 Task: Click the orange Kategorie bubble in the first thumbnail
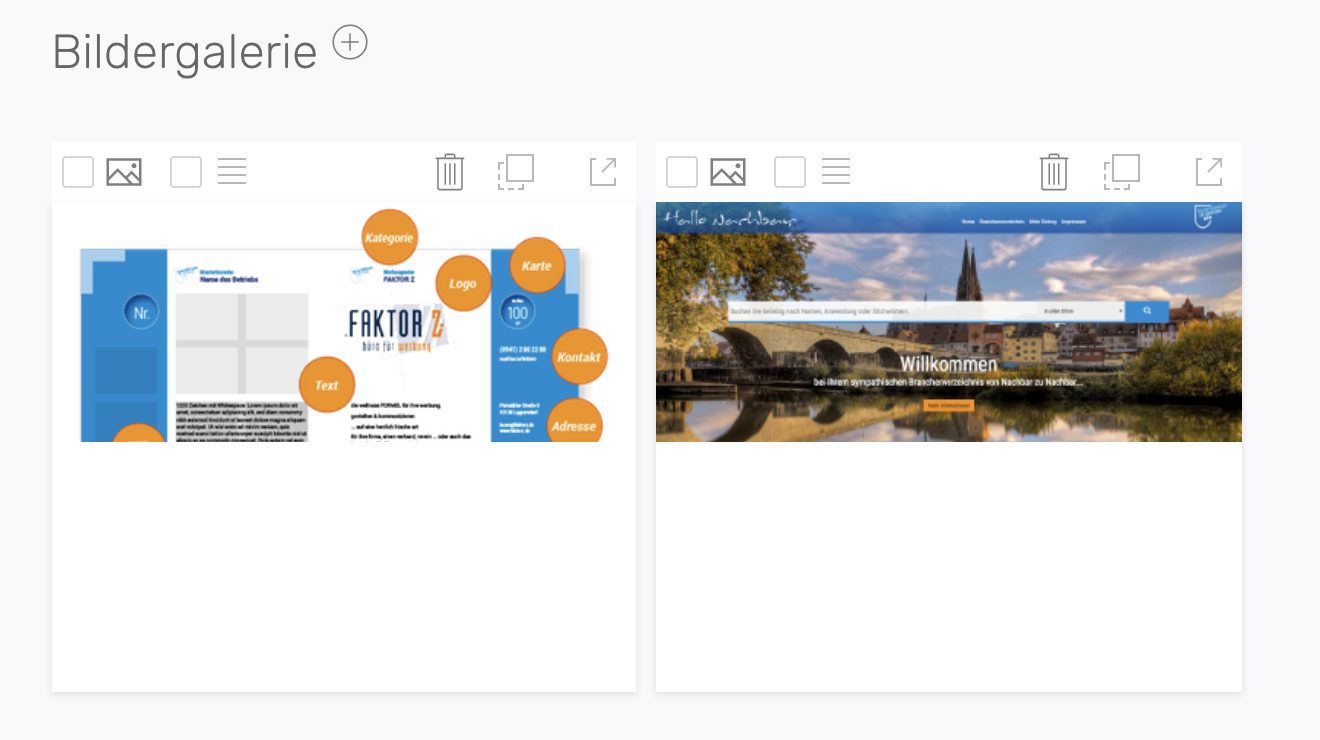click(389, 237)
